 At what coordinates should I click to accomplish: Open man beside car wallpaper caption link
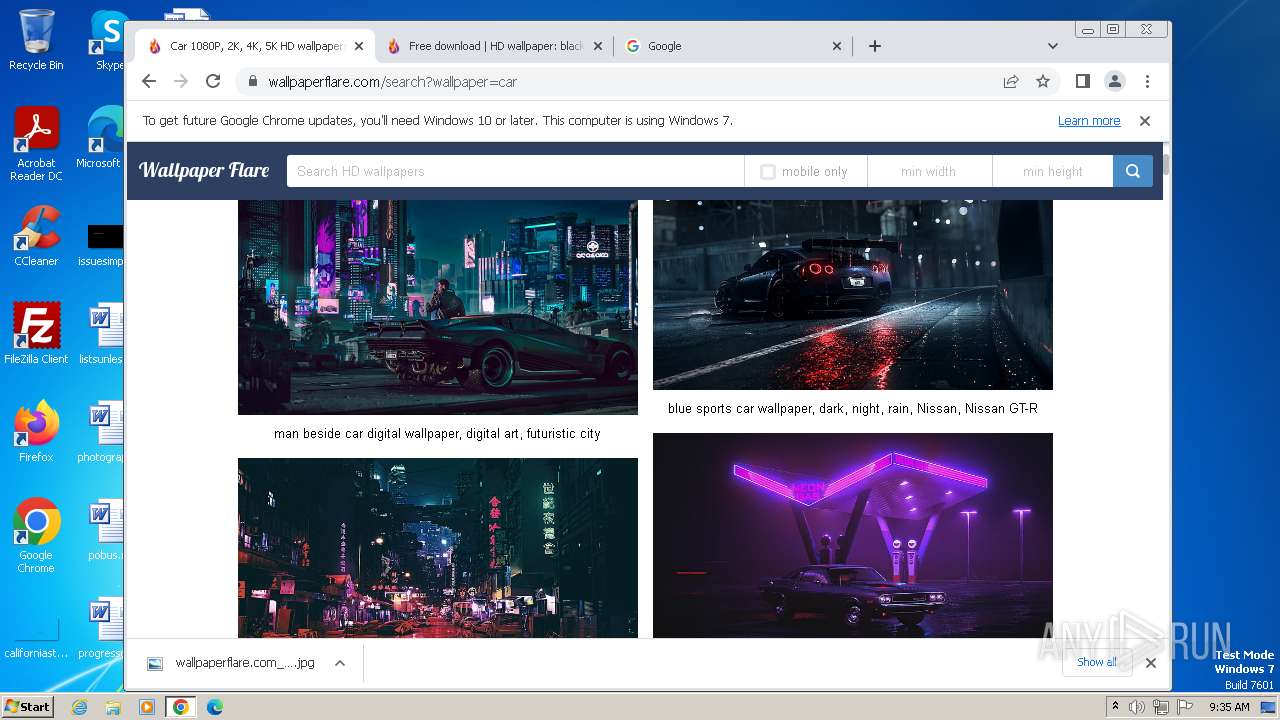coord(437,434)
